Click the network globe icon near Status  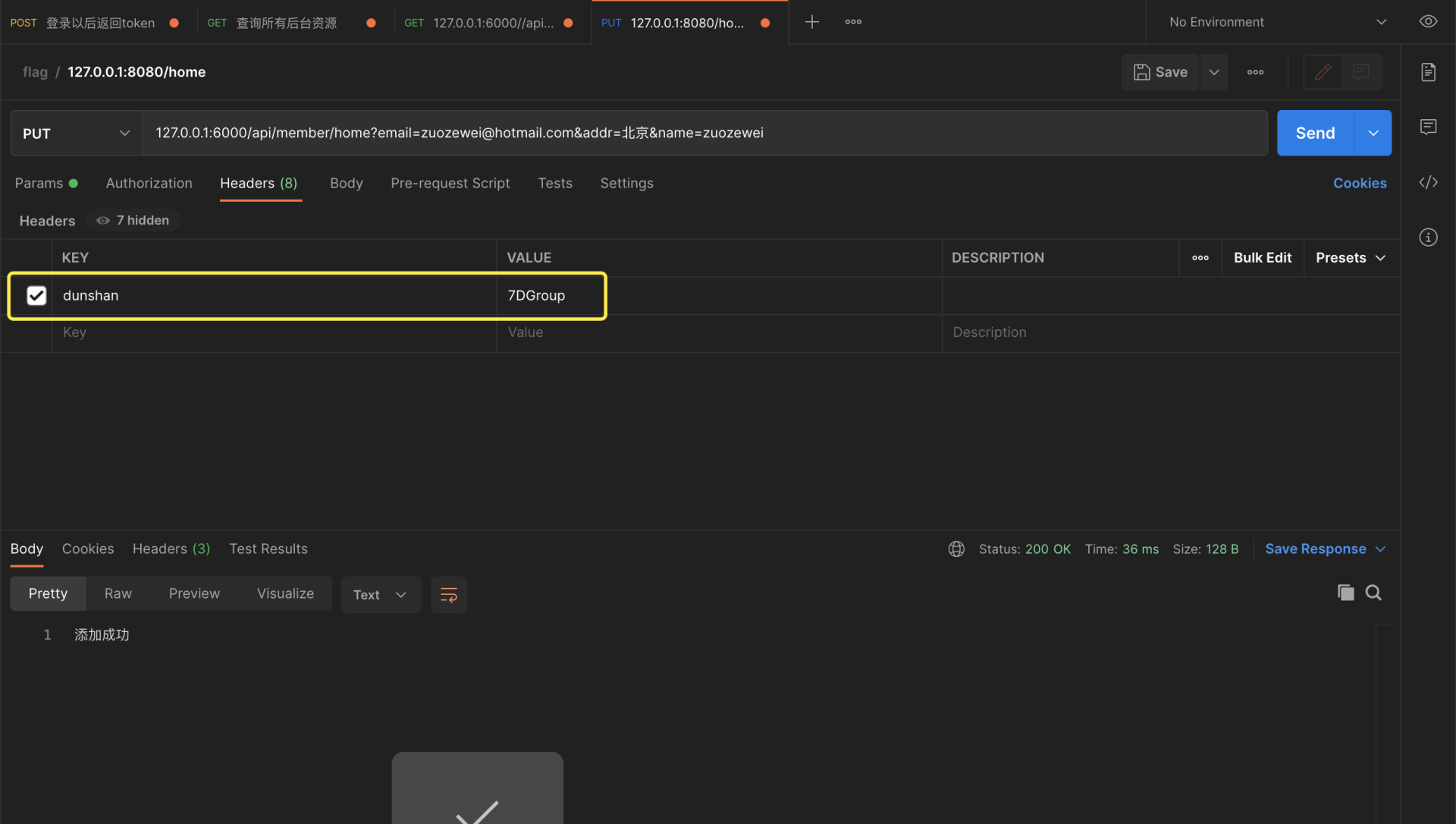point(956,549)
